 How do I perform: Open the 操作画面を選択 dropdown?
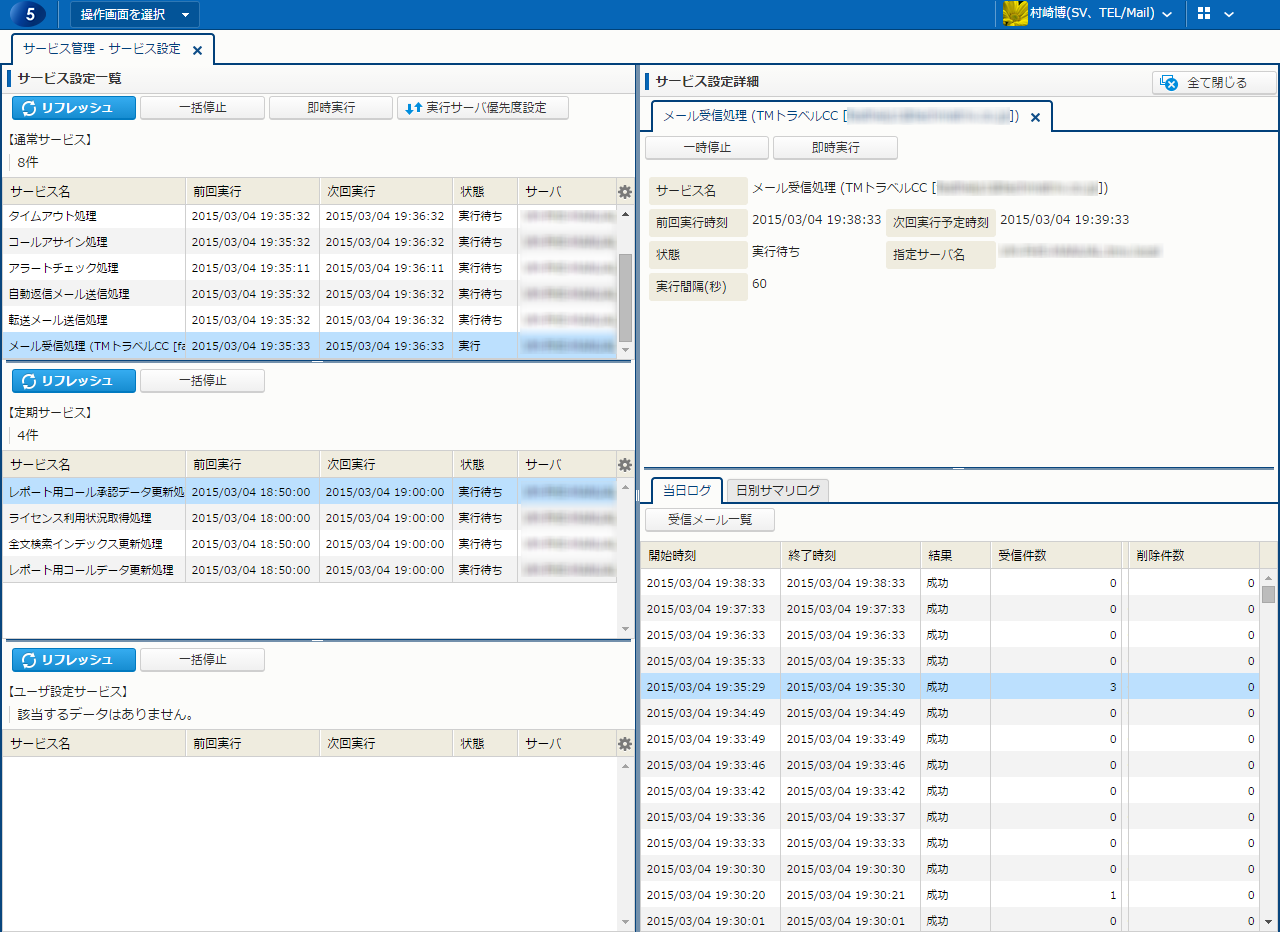click(135, 14)
